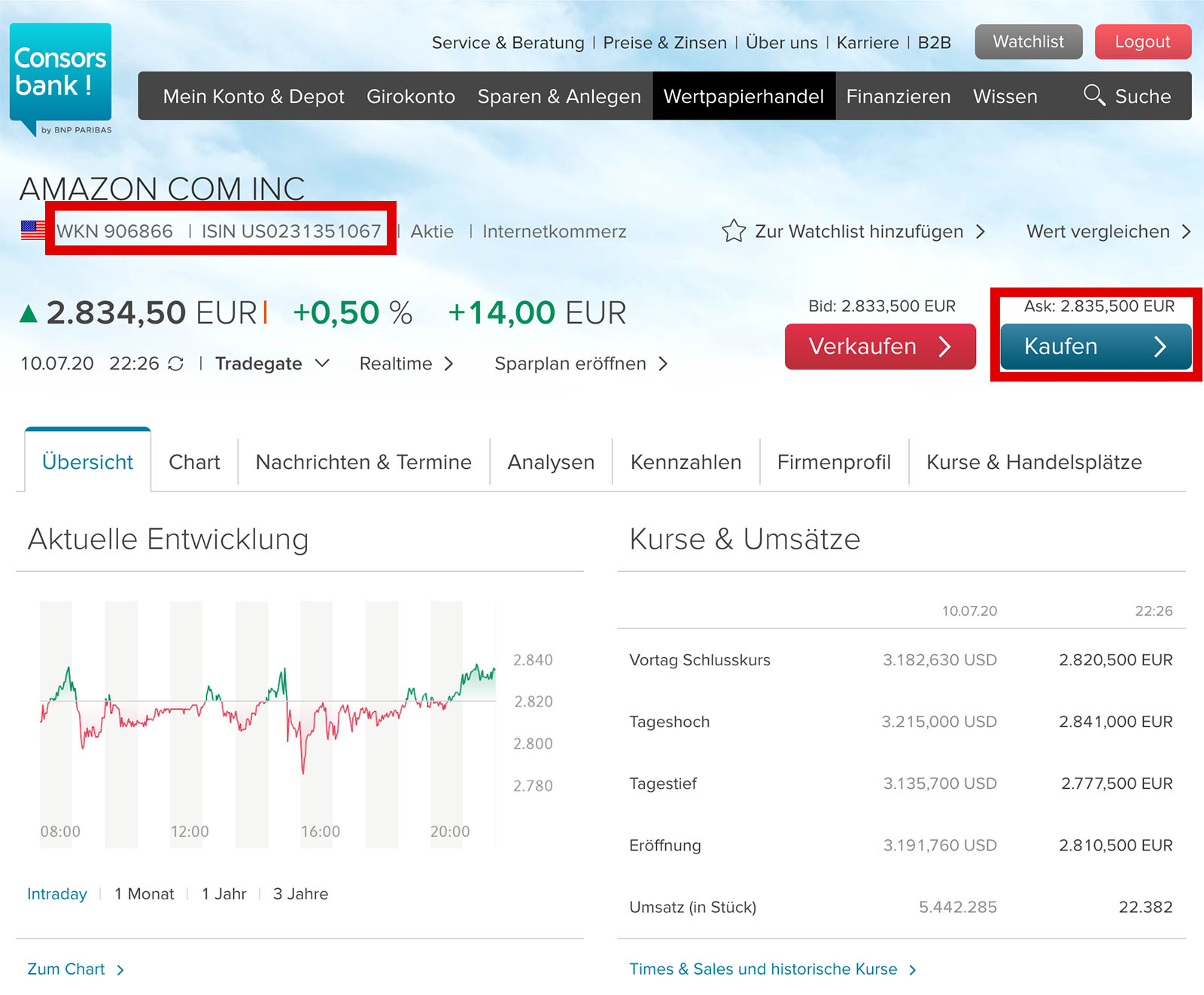Open Mein Konto & Depot menu
Viewport: 1204px width, 995px height.
pos(254,96)
